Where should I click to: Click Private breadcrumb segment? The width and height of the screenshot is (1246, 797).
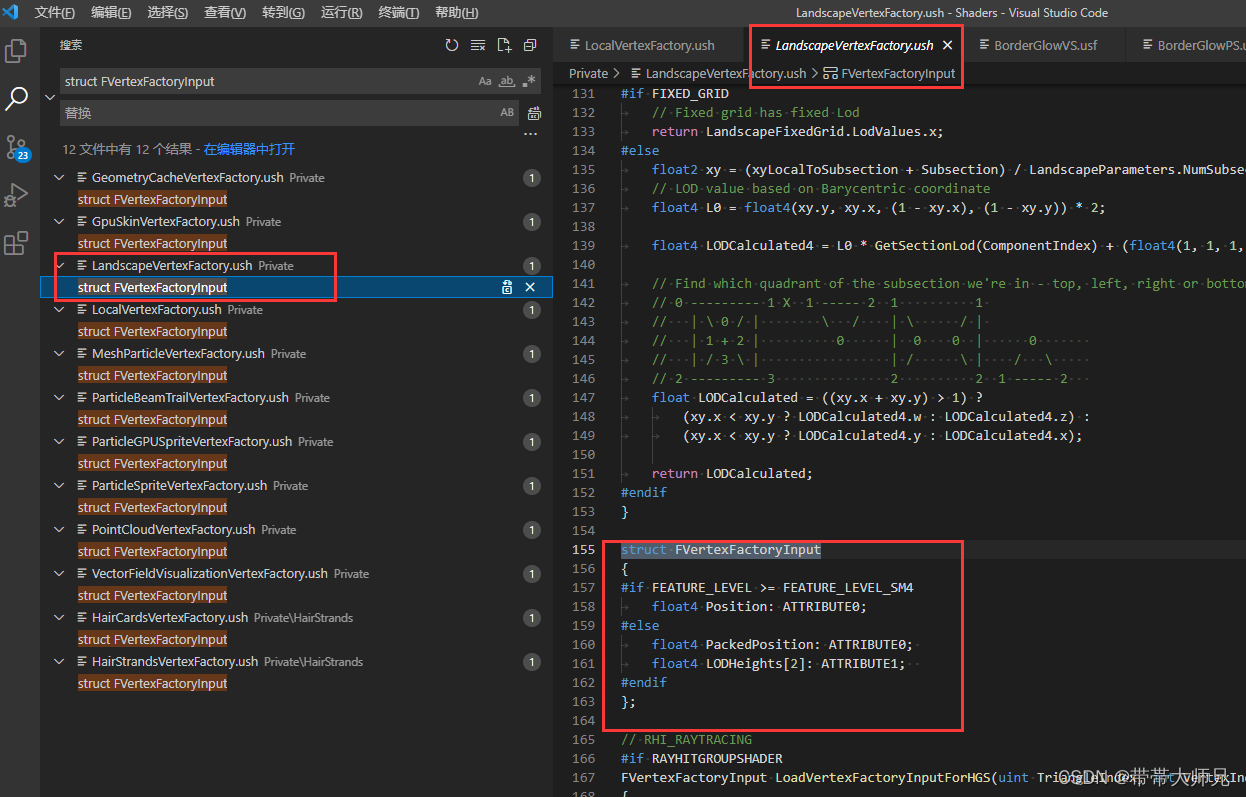point(589,73)
